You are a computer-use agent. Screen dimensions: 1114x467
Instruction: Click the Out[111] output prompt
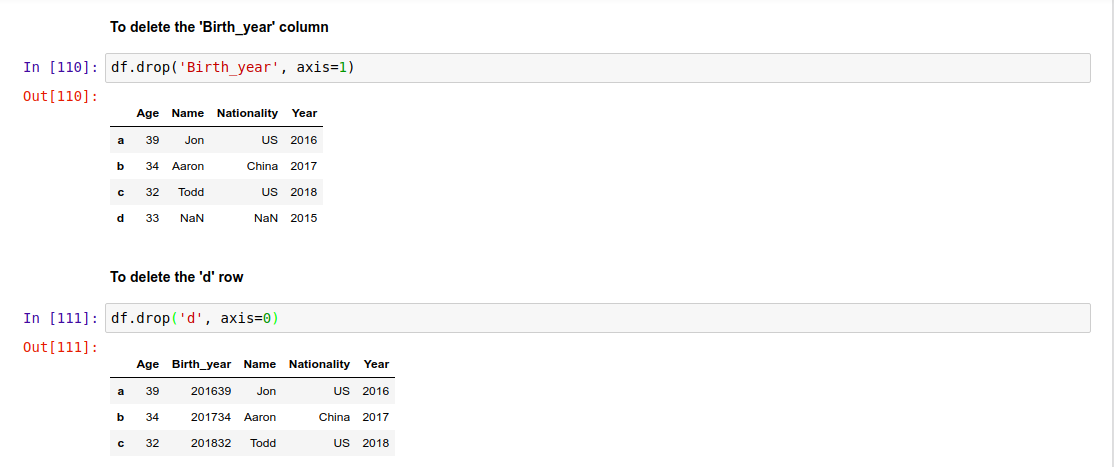[x=60, y=346]
